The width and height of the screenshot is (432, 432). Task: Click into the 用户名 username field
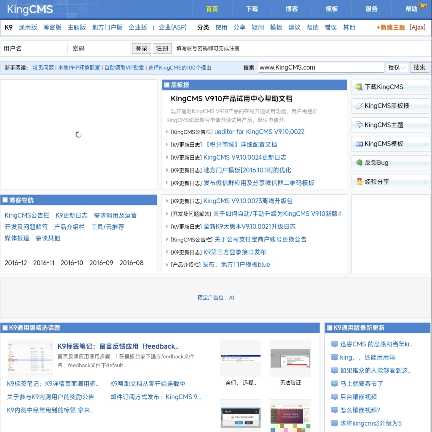(35, 48)
